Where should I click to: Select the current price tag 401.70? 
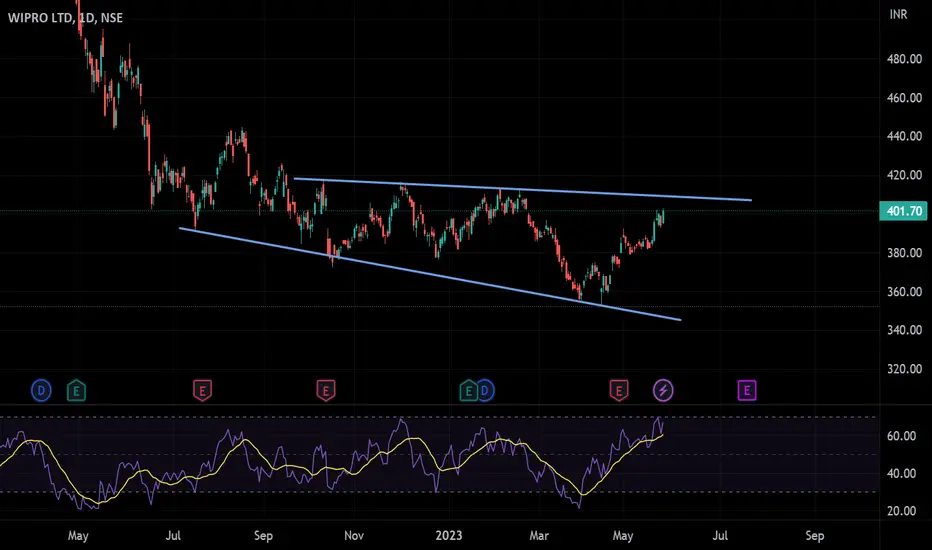tap(903, 211)
